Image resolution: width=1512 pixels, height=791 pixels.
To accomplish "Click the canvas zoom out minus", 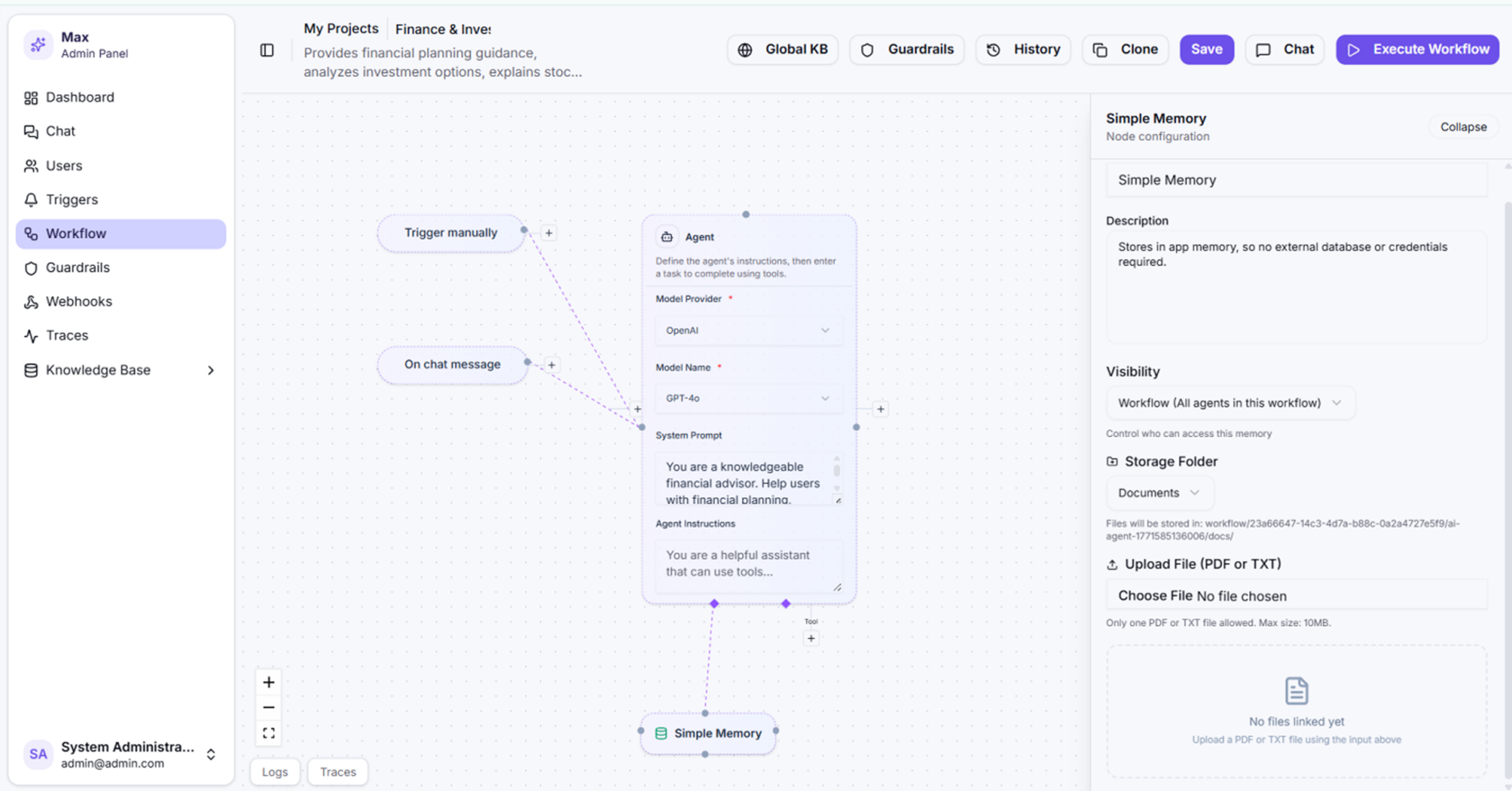I will [269, 707].
